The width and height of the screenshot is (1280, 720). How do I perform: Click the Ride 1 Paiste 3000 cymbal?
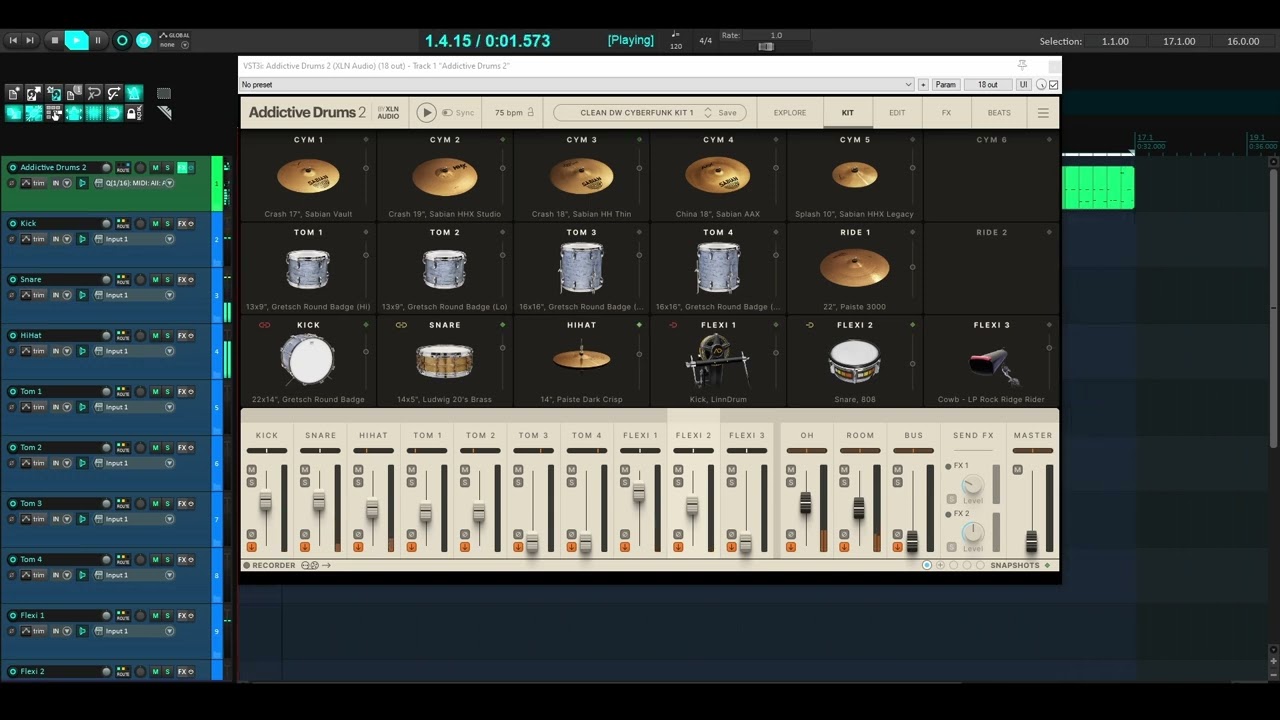click(x=855, y=268)
